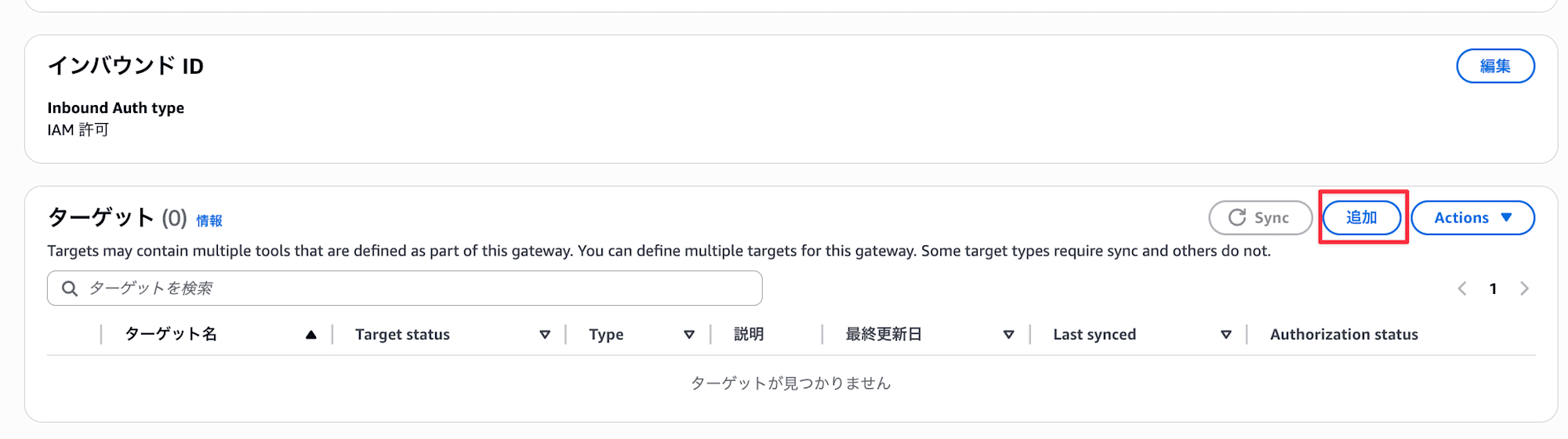Screen dimensions: 1568x439
Task: Open the Actions dropdown menu
Action: (1472, 218)
